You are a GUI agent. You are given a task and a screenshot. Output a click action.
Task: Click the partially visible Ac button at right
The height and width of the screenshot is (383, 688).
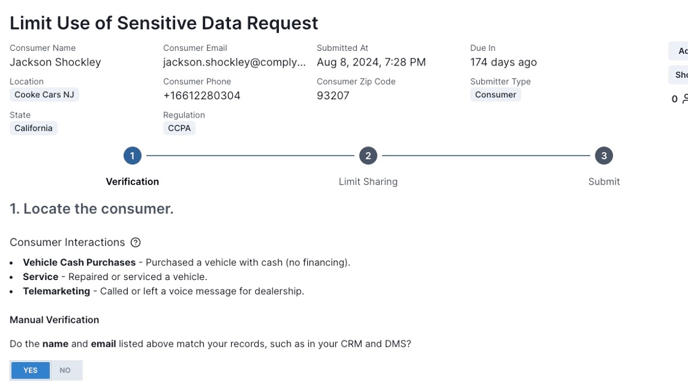click(678, 51)
